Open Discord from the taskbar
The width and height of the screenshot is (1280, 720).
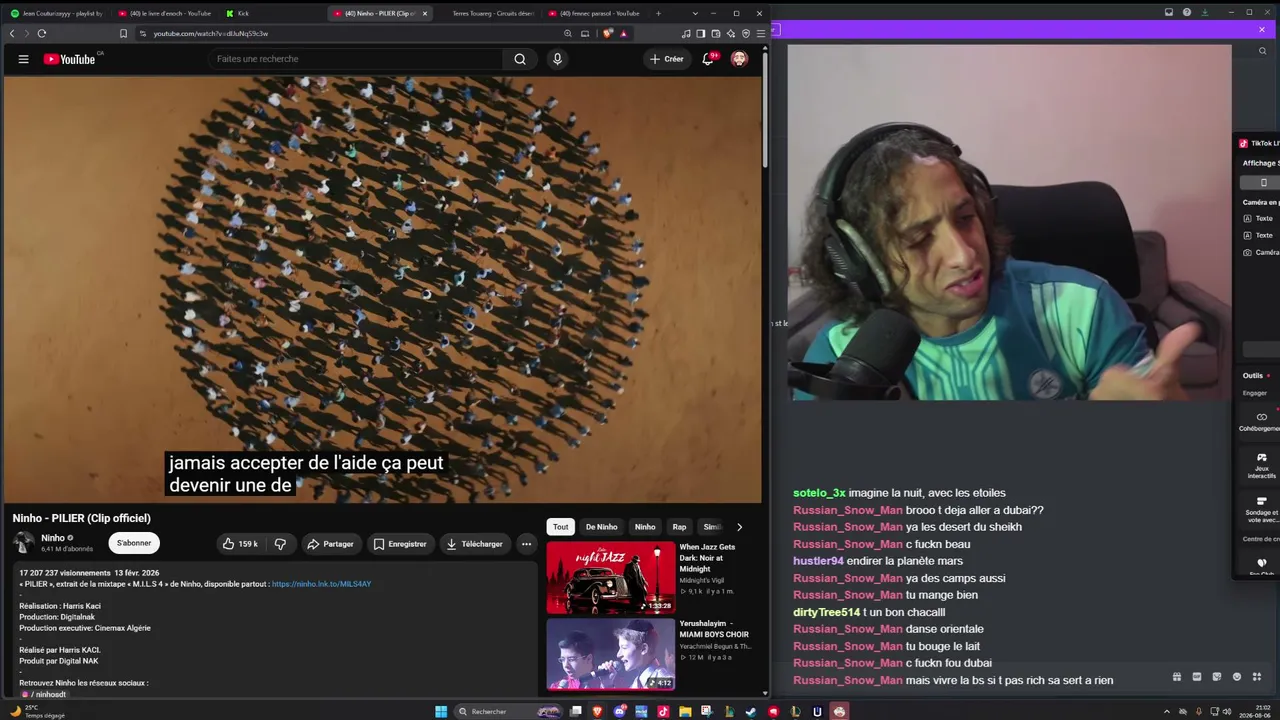click(x=620, y=712)
